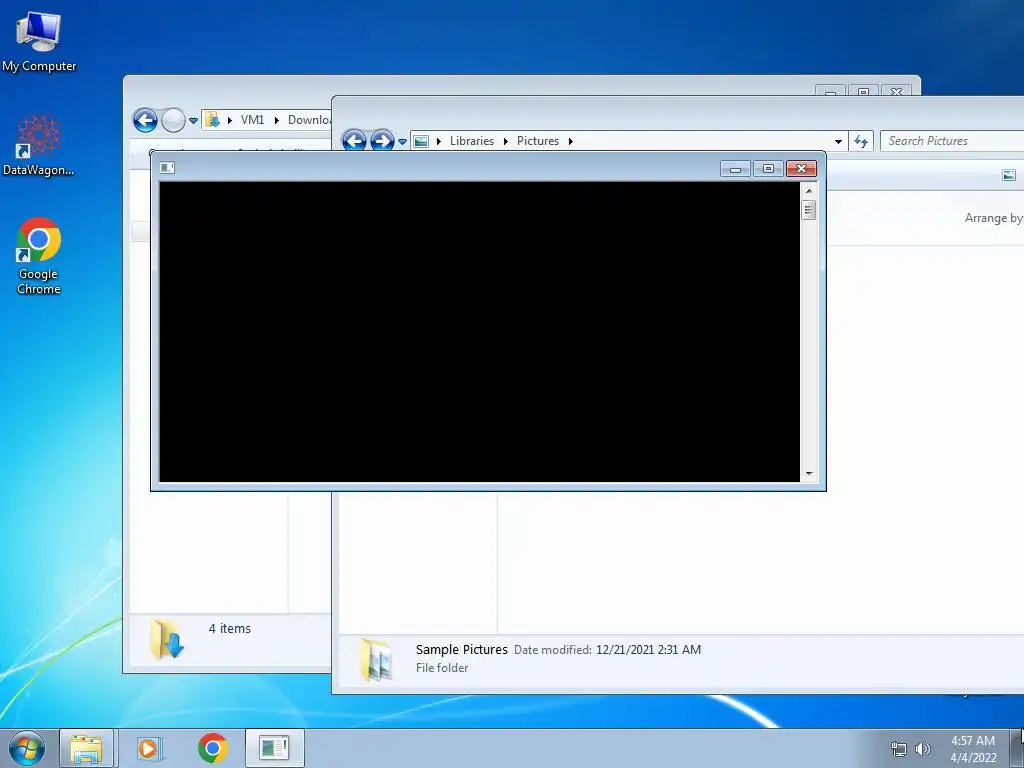Go back in the VM1 Downloads window

[x=145, y=120]
